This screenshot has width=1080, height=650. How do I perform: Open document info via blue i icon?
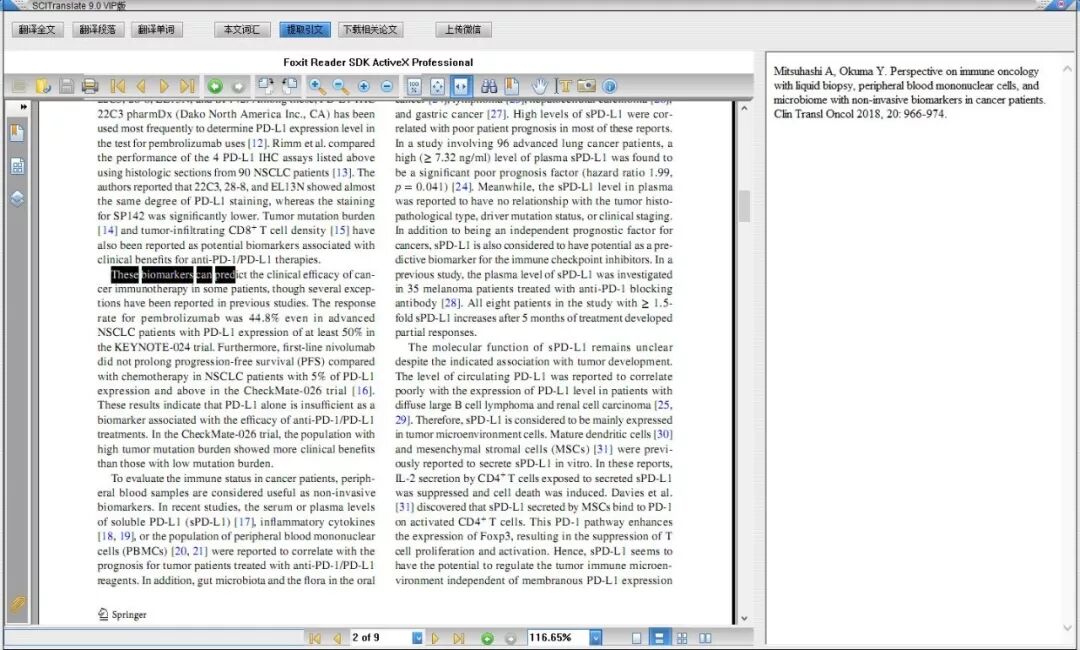pos(610,86)
